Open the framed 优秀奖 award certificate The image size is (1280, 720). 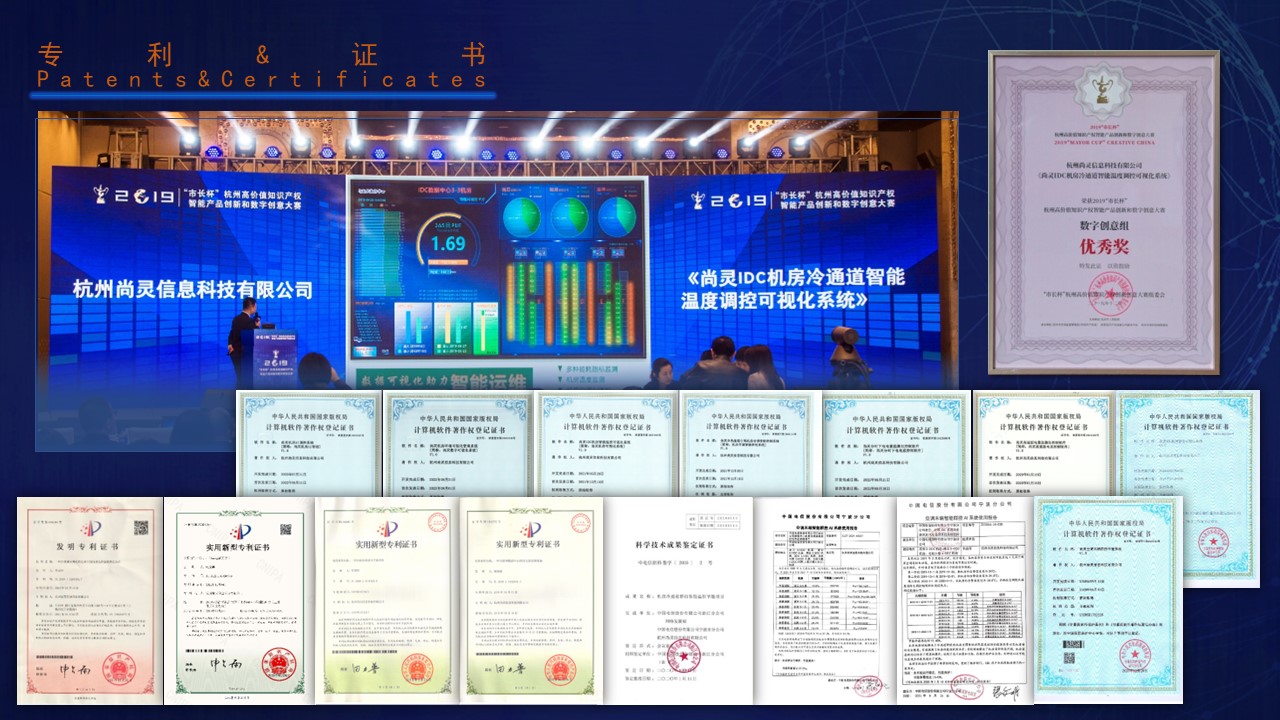pyautogui.click(x=1104, y=211)
